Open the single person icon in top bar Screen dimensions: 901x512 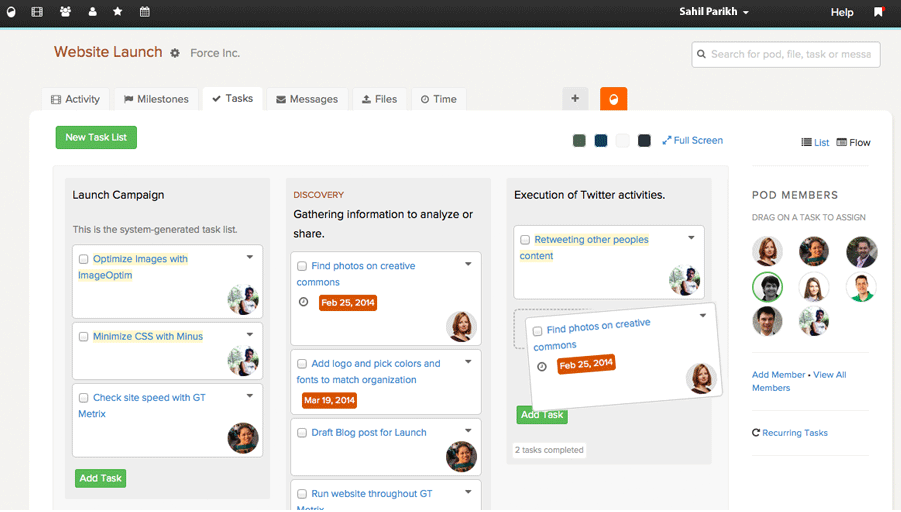click(x=92, y=11)
